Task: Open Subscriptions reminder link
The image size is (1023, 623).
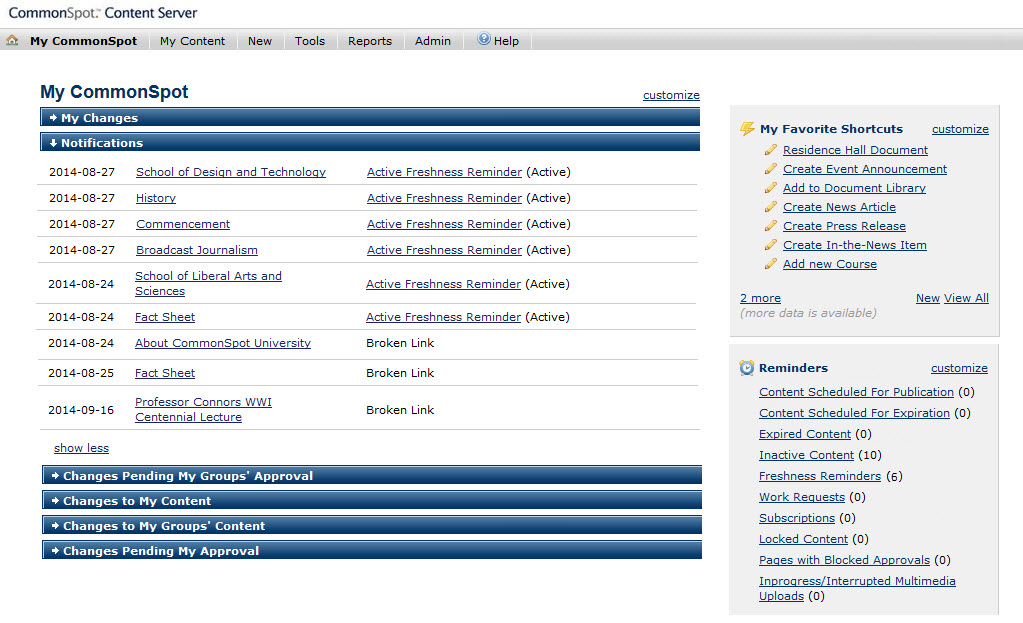Action: [x=797, y=517]
